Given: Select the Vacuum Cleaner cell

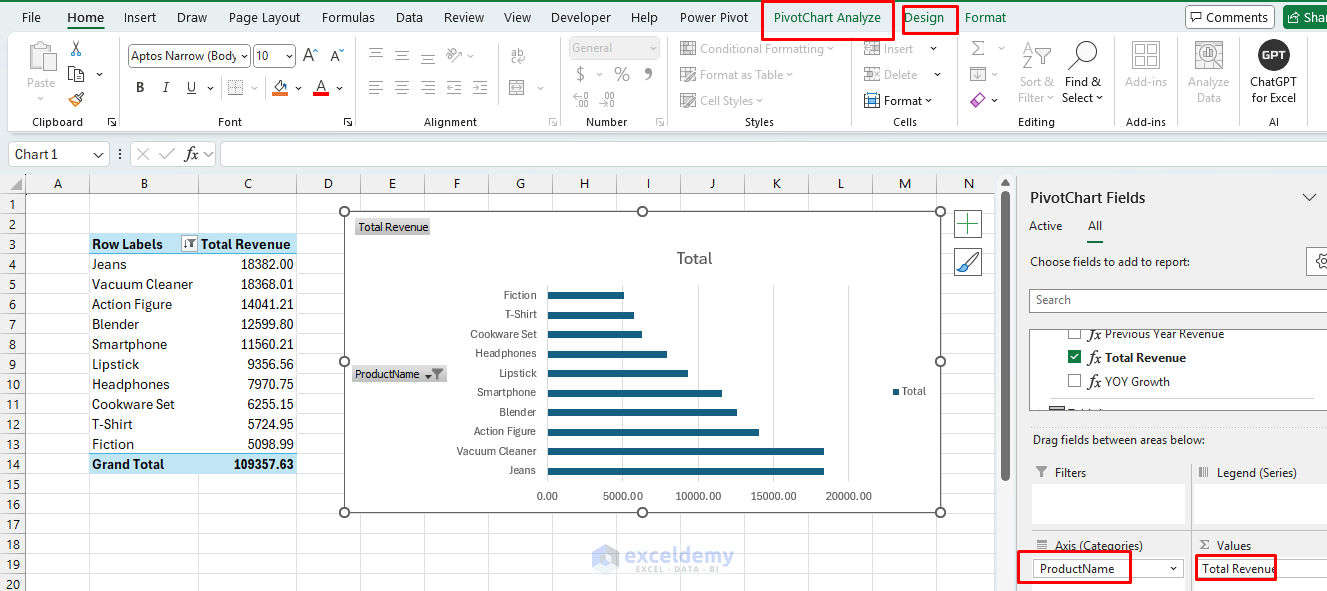Looking at the screenshot, I should (x=144, y=284).
